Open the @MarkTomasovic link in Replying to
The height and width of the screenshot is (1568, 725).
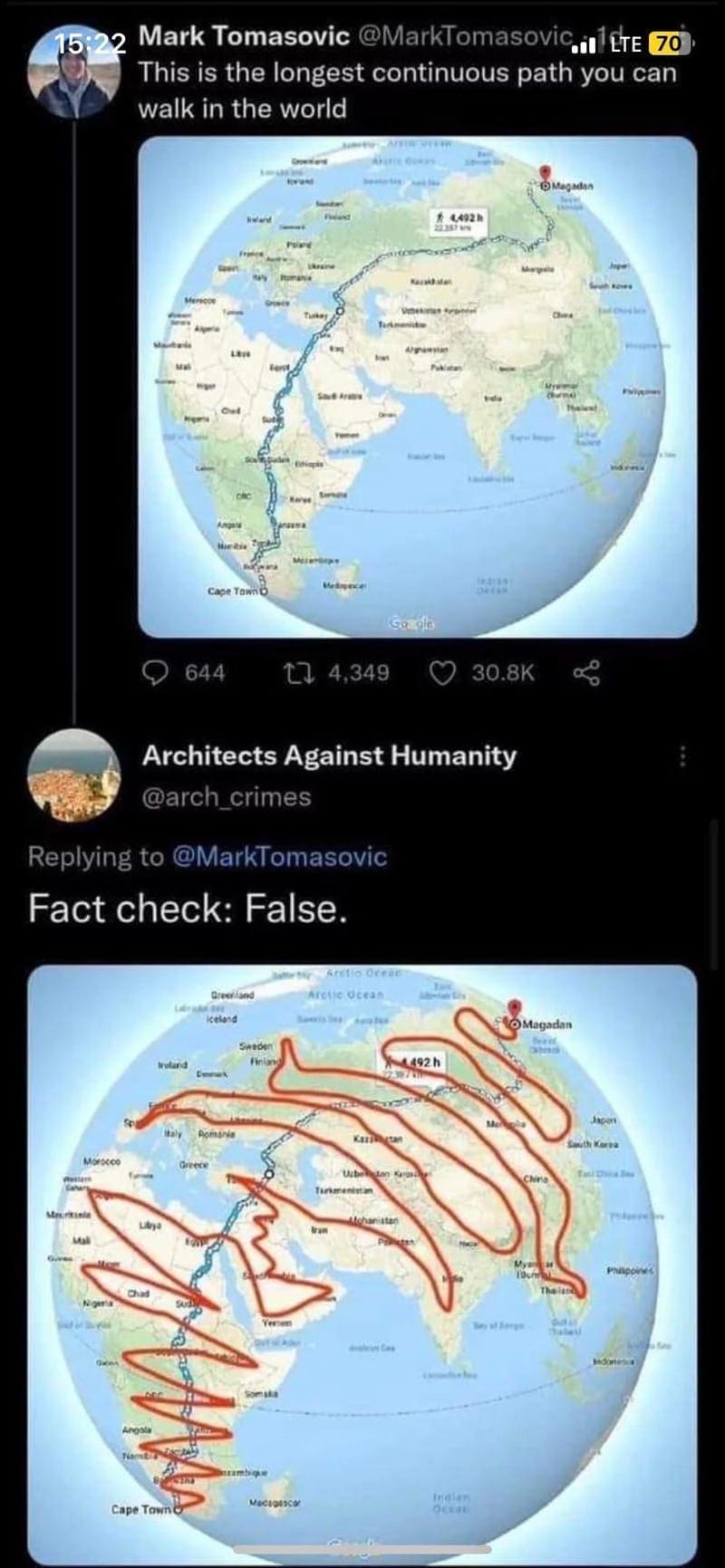(x=279, y=856)
